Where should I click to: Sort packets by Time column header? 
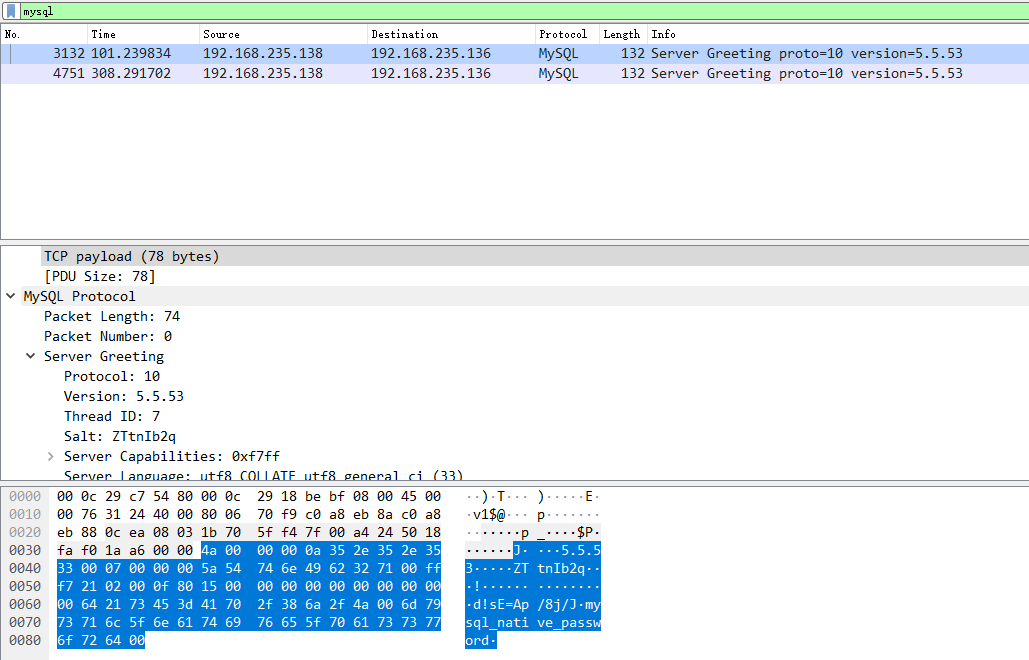click(140, 34)
